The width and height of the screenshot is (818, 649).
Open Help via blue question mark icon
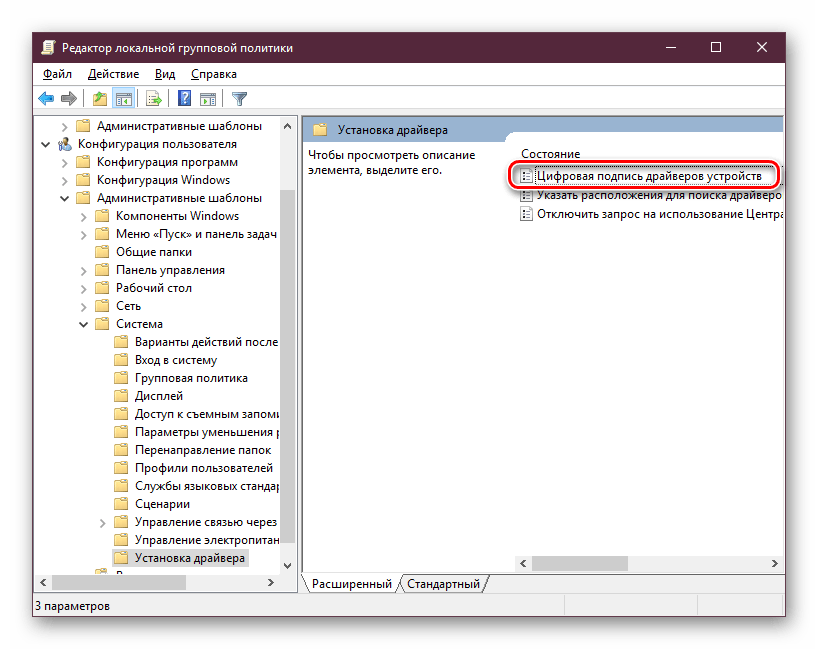click(x=185, y=98)
